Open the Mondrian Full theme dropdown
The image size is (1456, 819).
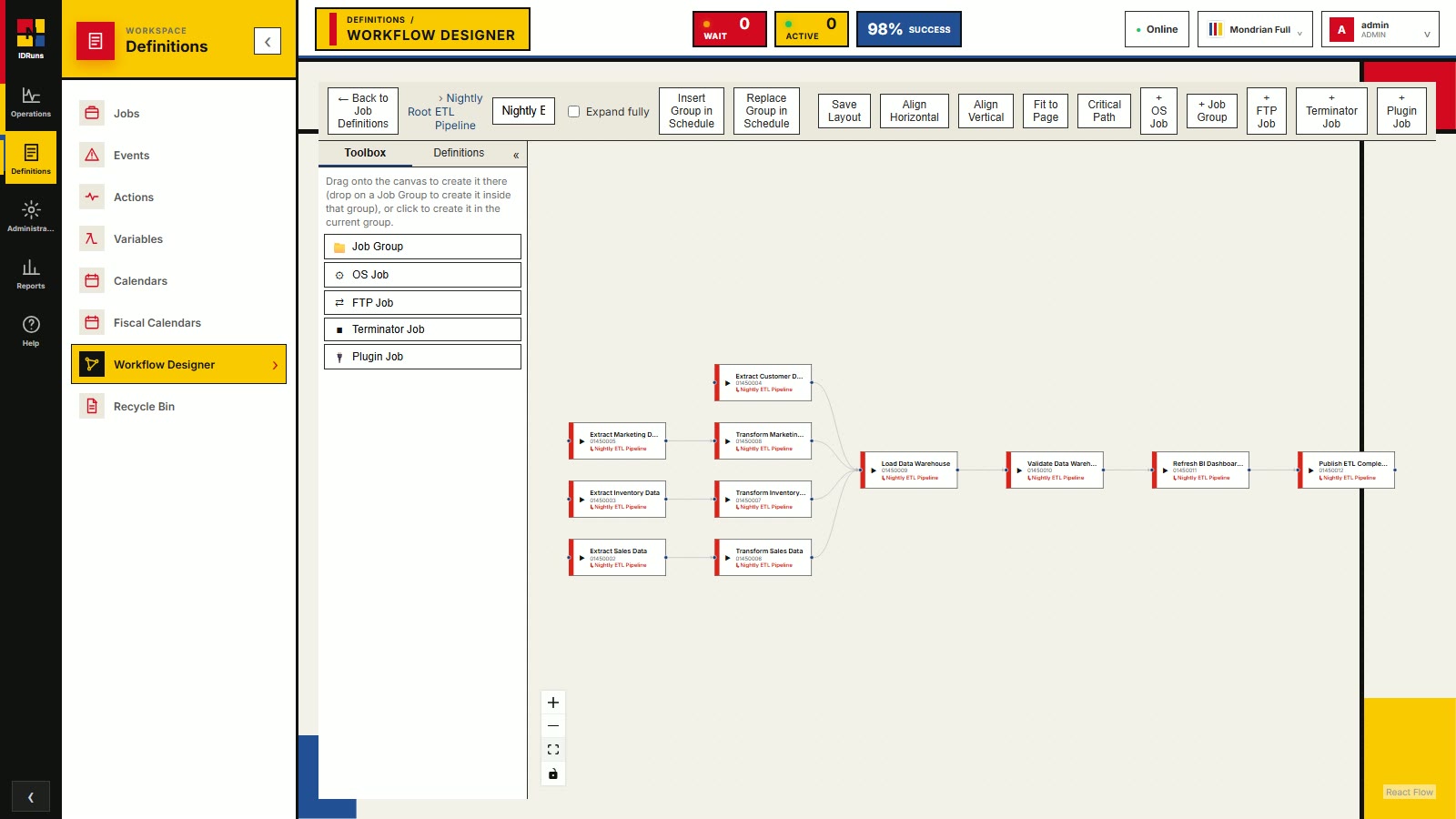click(1255, 29)
